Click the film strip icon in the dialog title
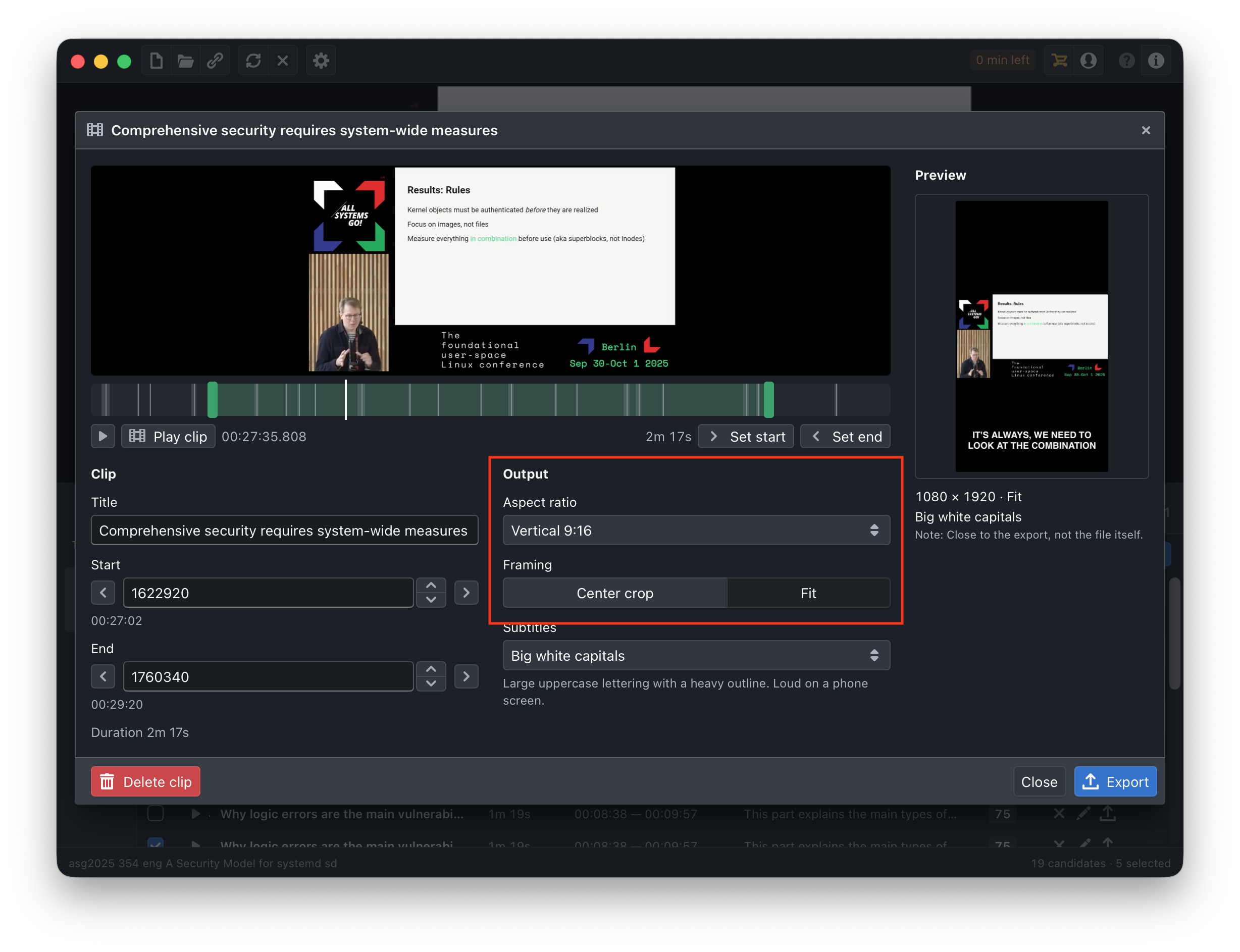The height and width of the screenshot is (952, 1240). (94, 130)
